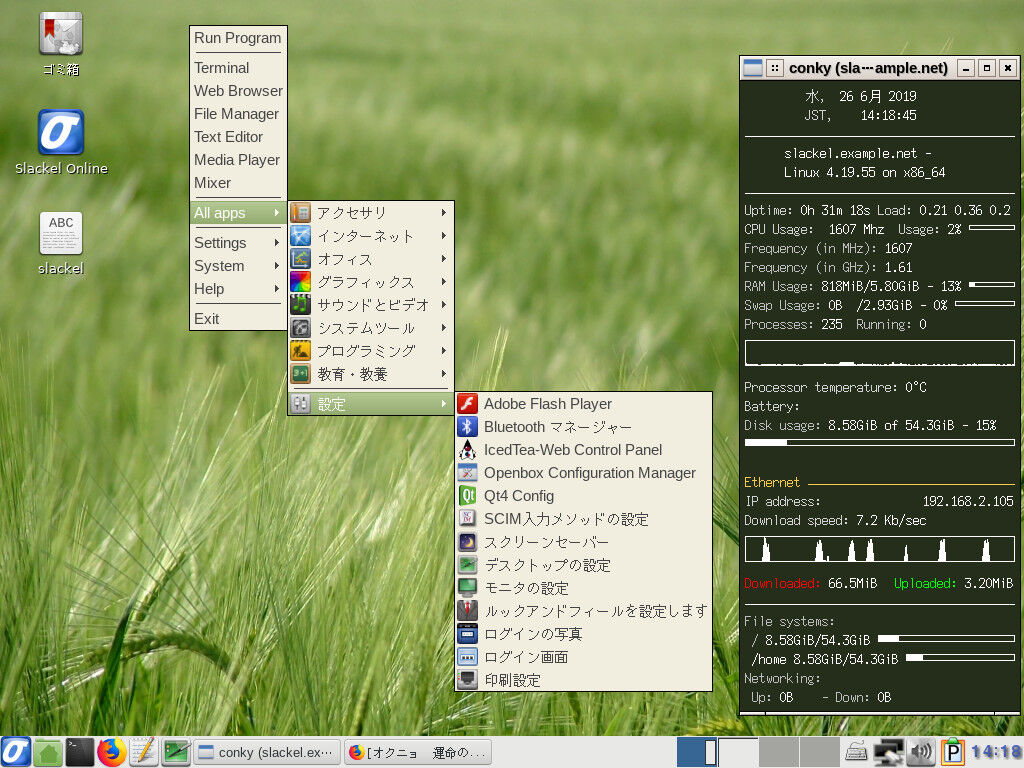1024x768 pixels.
Task: Select Run Program from the menu
Action: coord(237,38)
